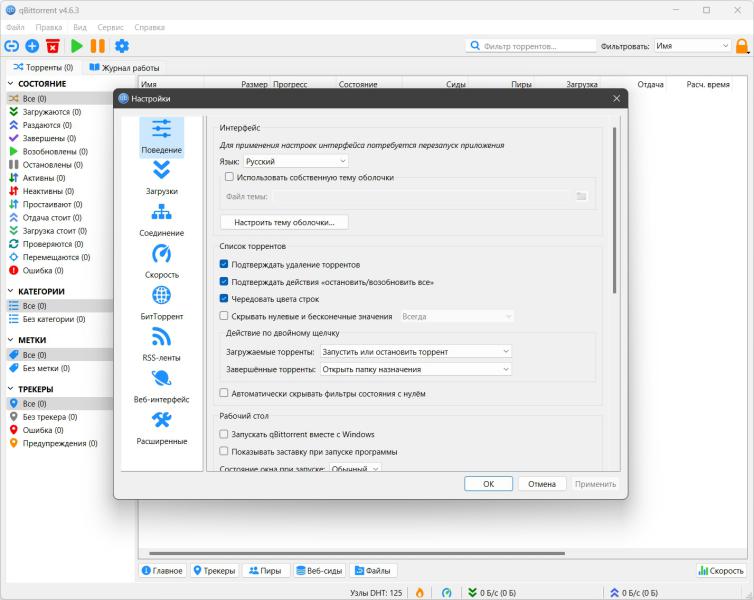Switch to the Журнал работы tab

(x=124, y=67)
